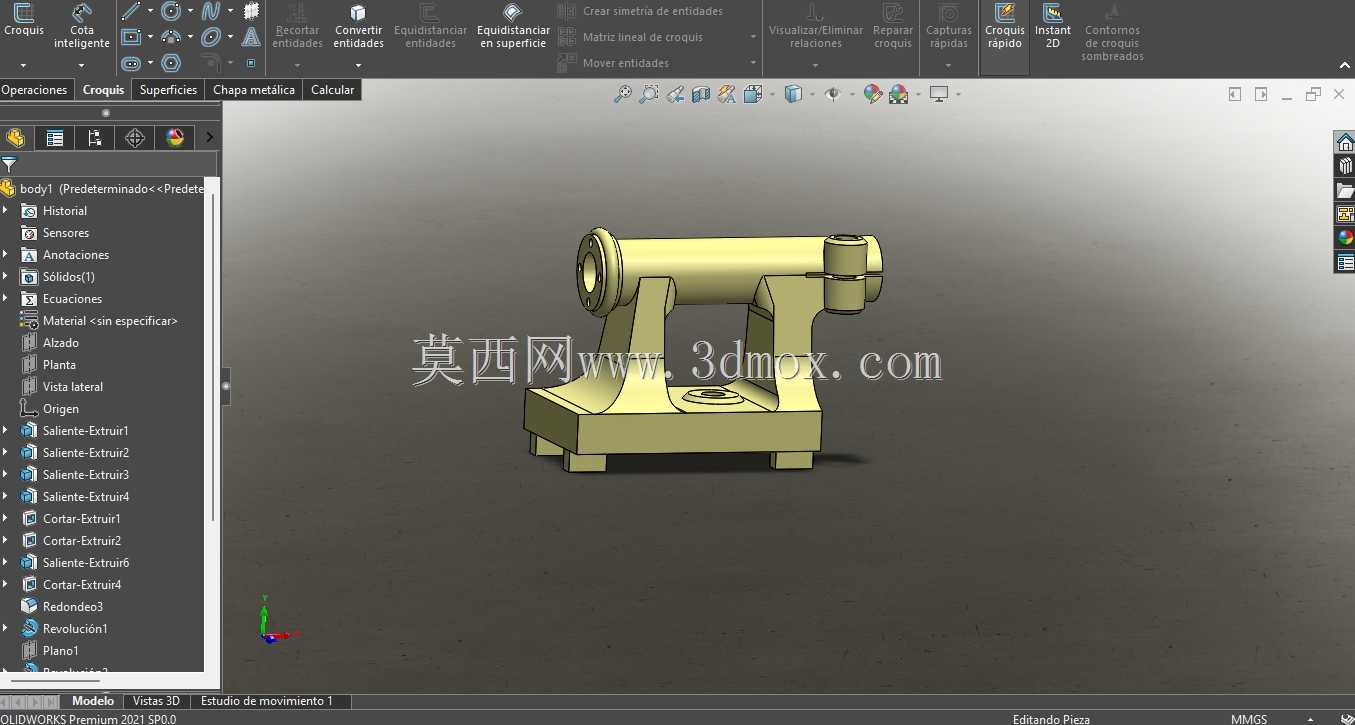
Task: Switch to the Calcular tab
Action: 333,90
